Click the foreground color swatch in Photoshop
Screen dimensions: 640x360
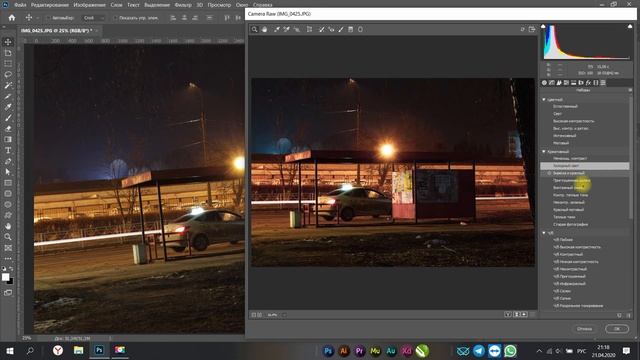point(5,277)
